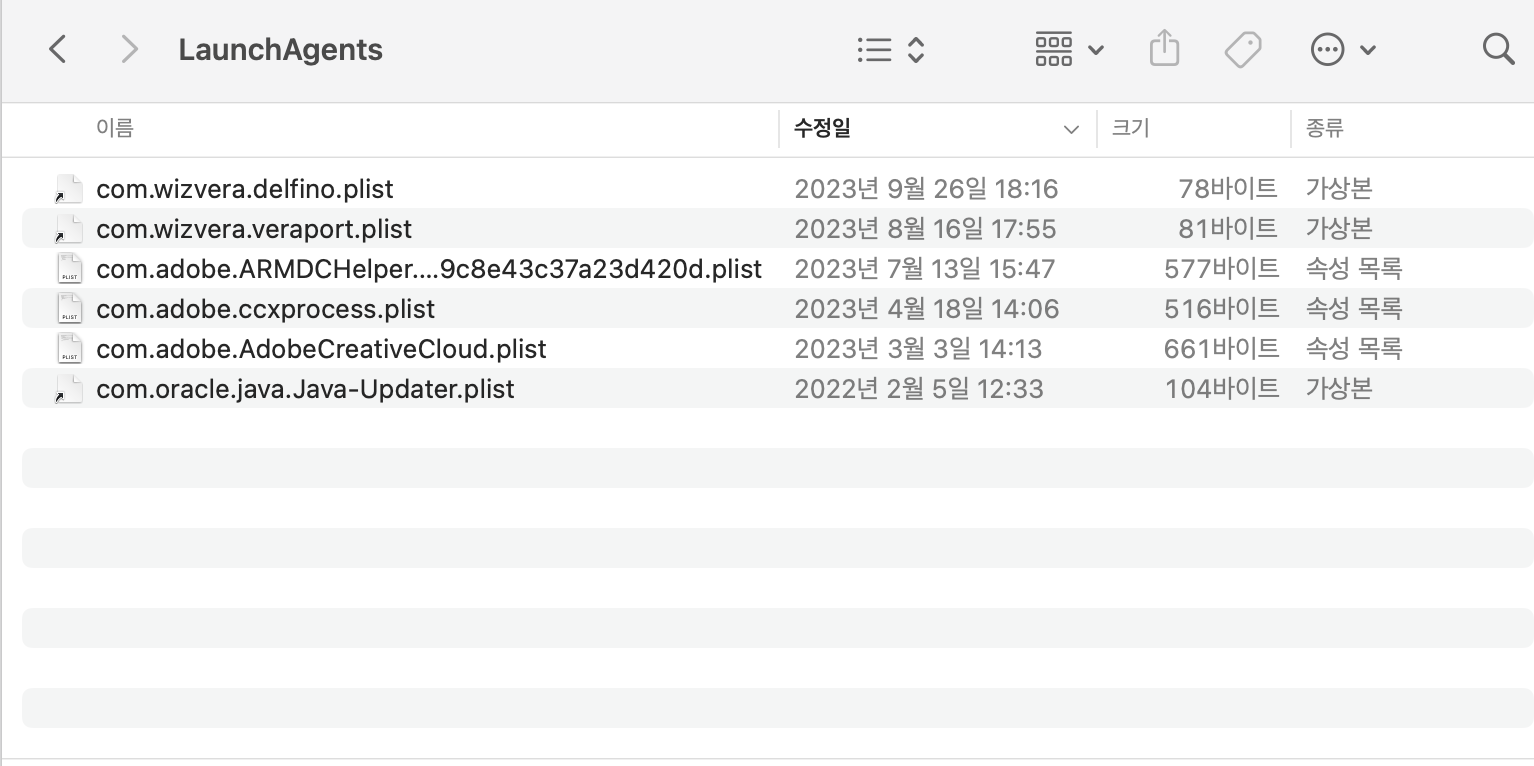Sort by the 이름 column header
Screen dimensions: 1534x766
coord(115,128)
